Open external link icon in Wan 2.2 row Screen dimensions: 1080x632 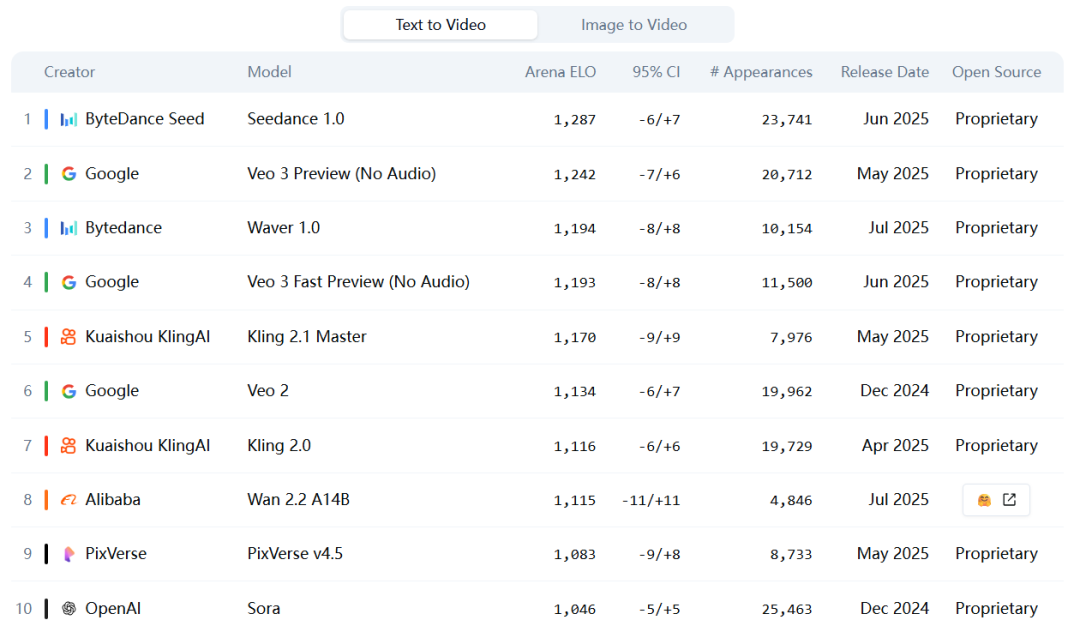[x=1009, y=500]
